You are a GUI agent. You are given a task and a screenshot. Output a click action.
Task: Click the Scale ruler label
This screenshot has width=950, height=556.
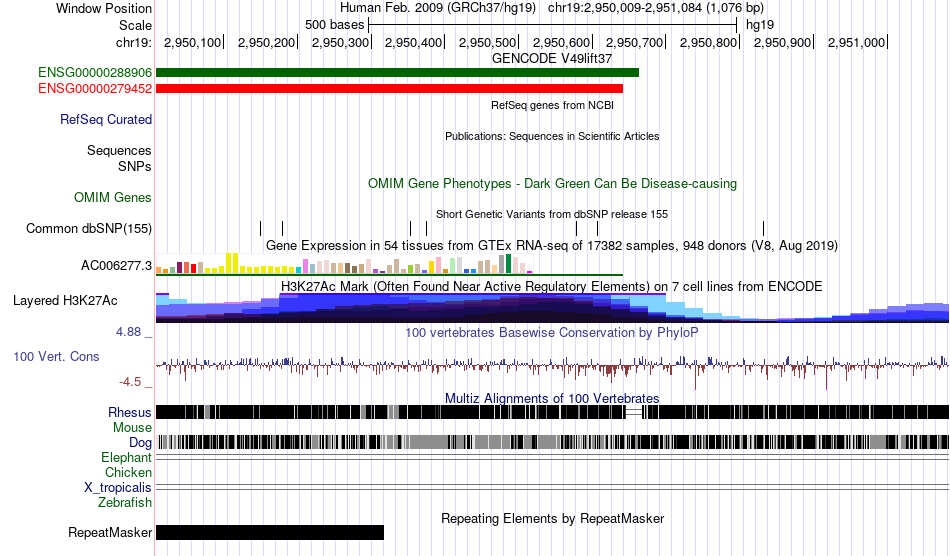coord(135,25)
